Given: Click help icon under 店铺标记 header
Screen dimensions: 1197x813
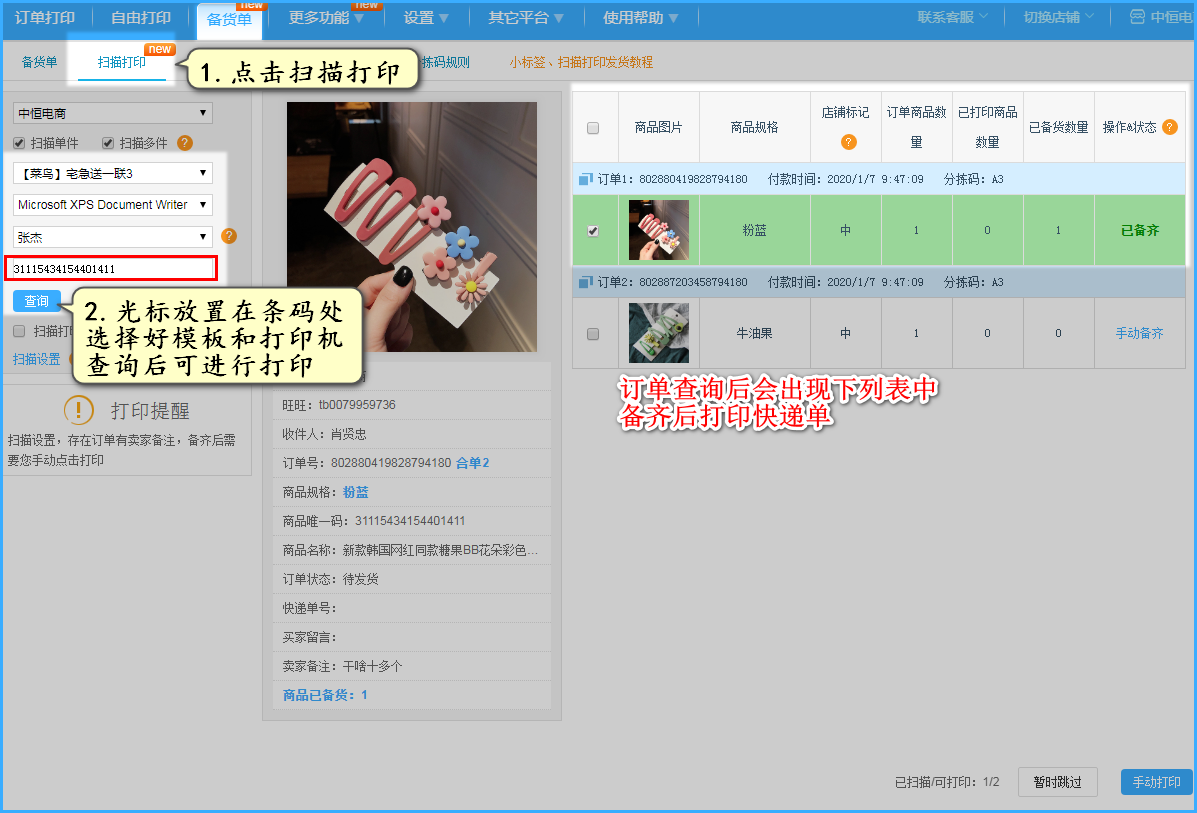Looking at the screenshot, I should (x=848, y=142).
